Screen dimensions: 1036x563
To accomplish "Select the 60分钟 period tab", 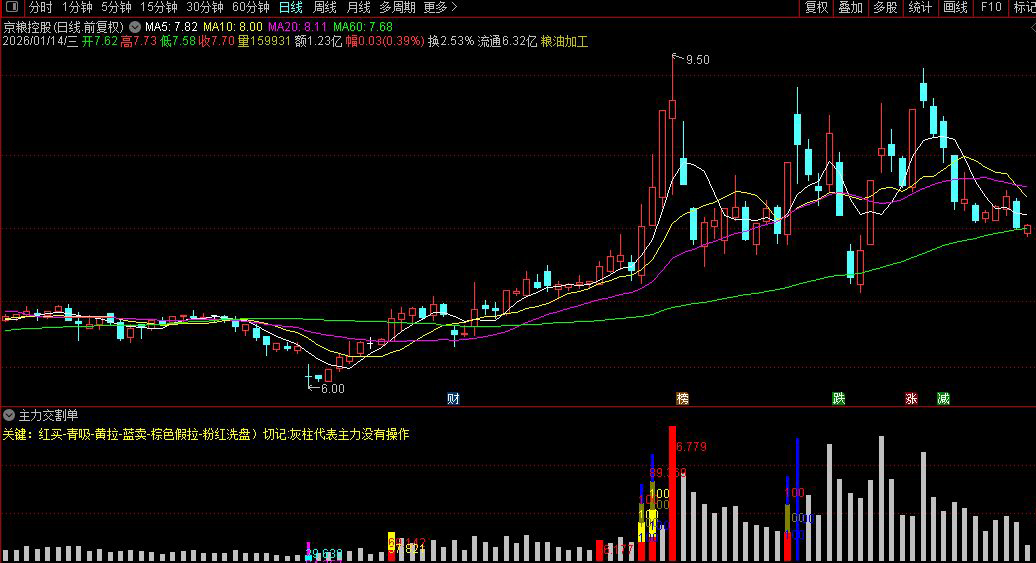I will click(251, 7).
